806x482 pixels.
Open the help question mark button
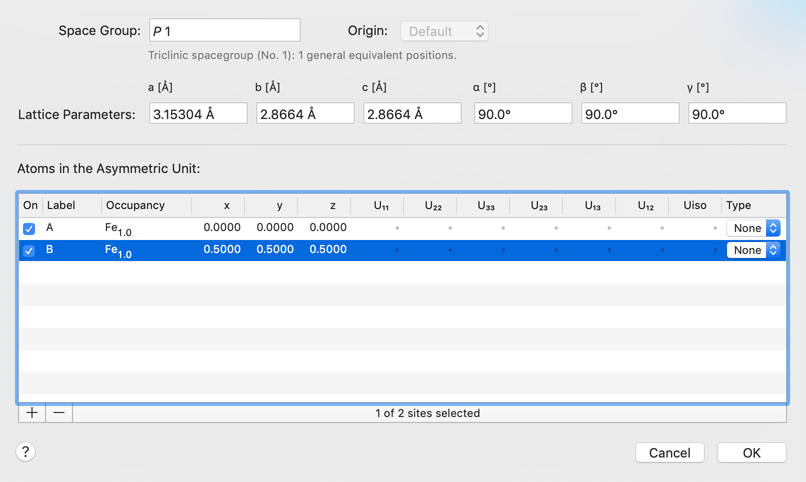point(26,452)
